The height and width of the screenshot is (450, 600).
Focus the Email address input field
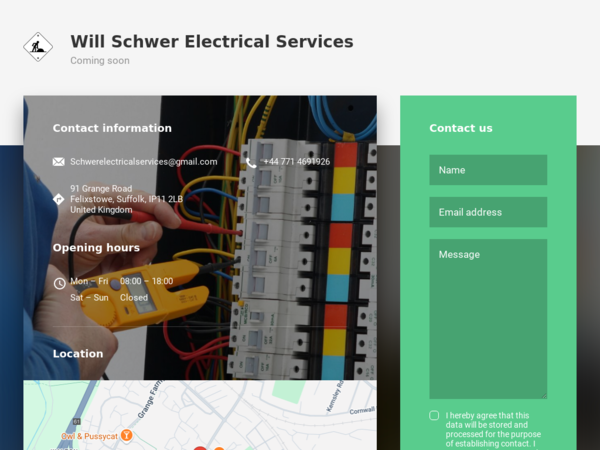point(488,212)
